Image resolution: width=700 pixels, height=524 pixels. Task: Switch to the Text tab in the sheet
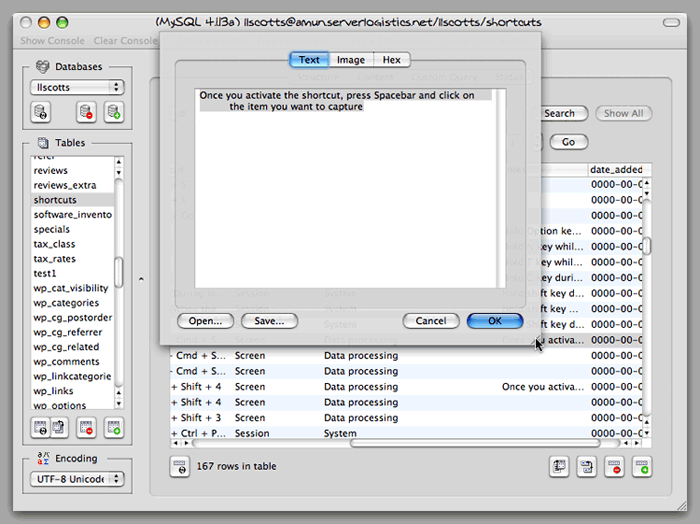309,60
